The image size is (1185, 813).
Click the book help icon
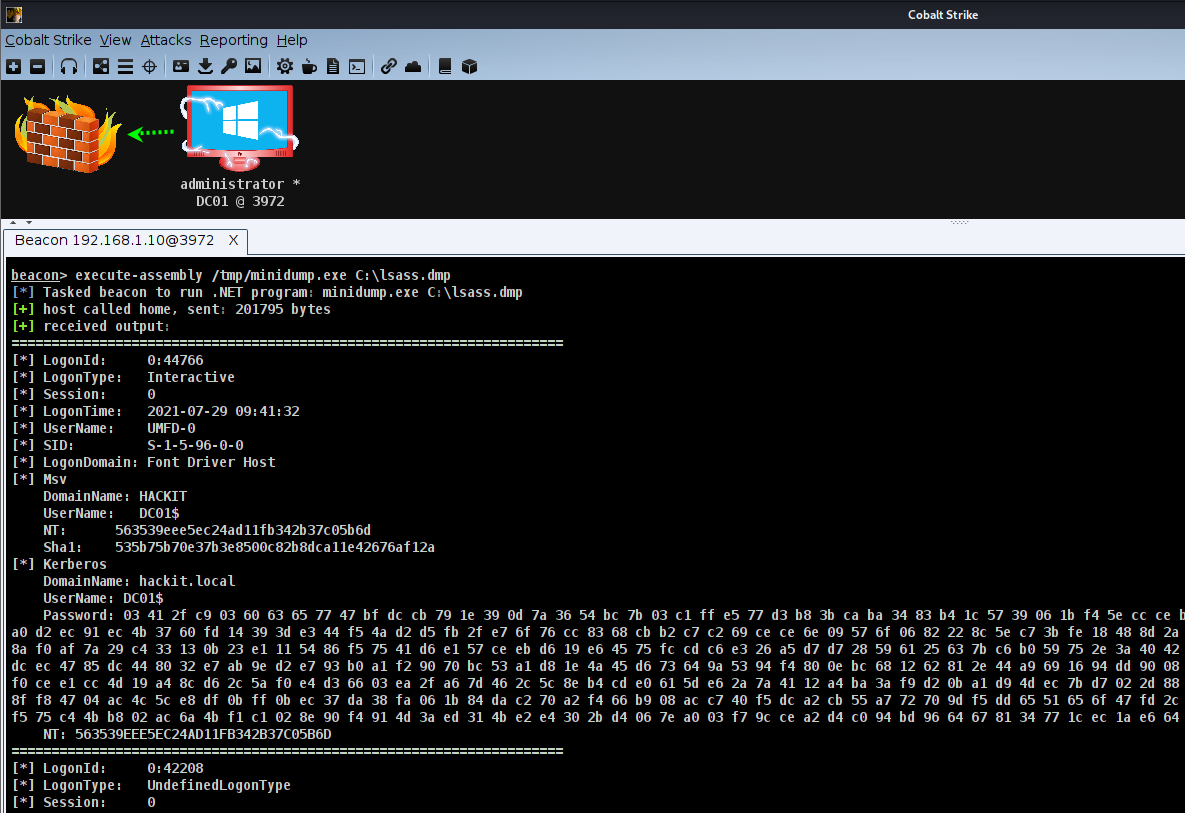pyautogui.click(x=445, y=66)
